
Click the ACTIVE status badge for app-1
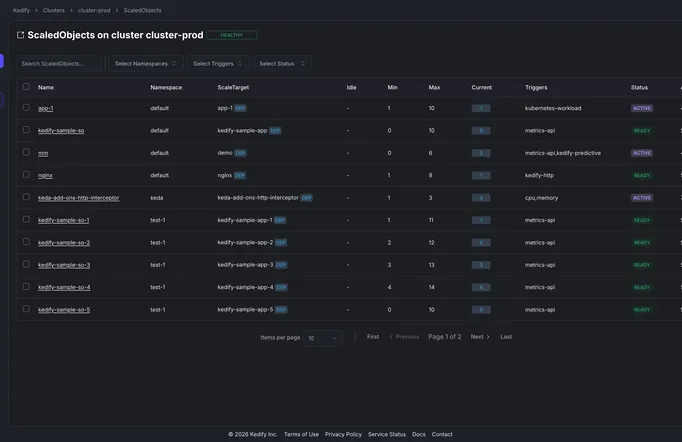[642, 108]
